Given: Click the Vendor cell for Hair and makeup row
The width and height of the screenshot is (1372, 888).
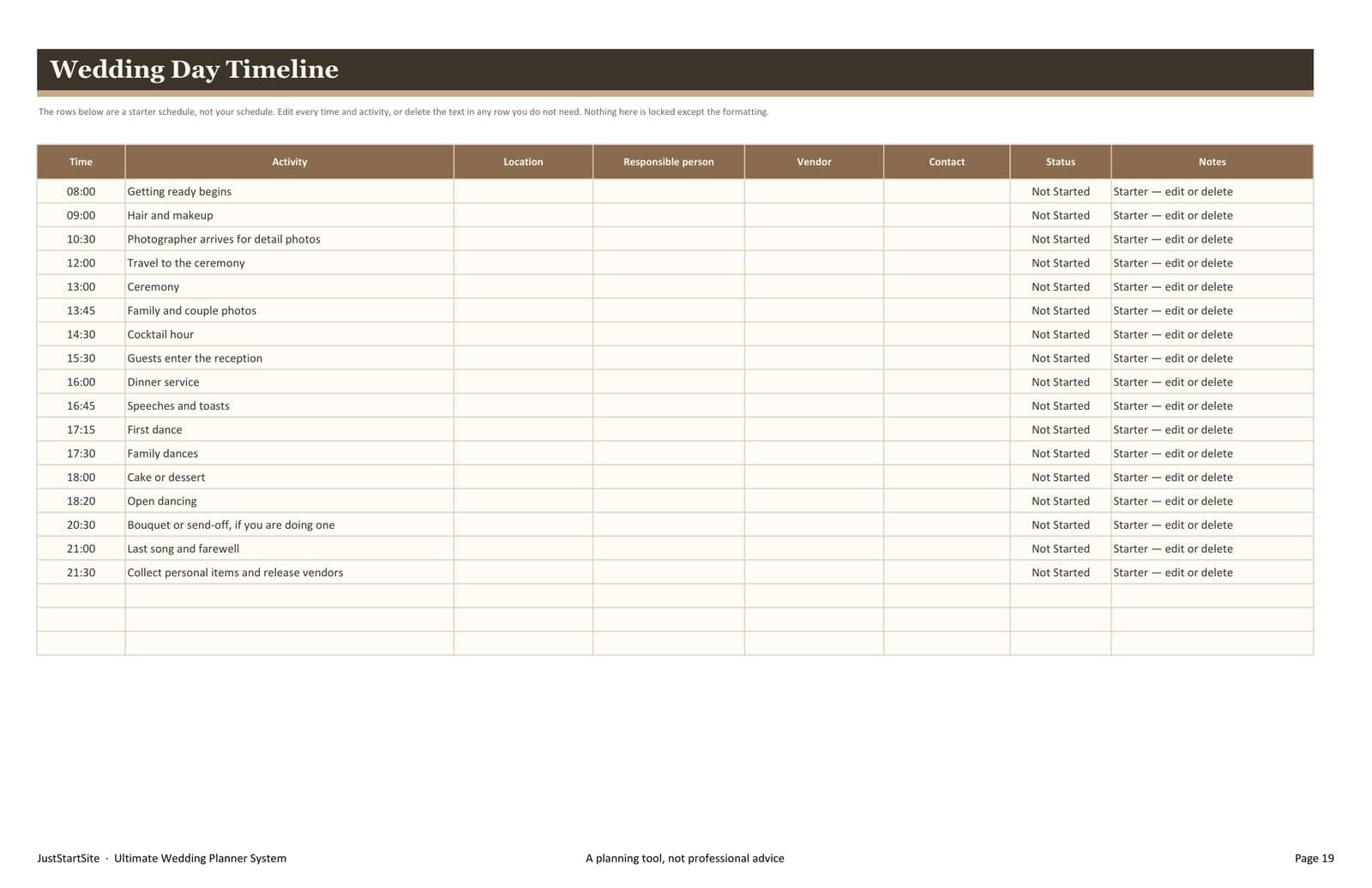Looking at the screenshot, I should coord(814,215).
